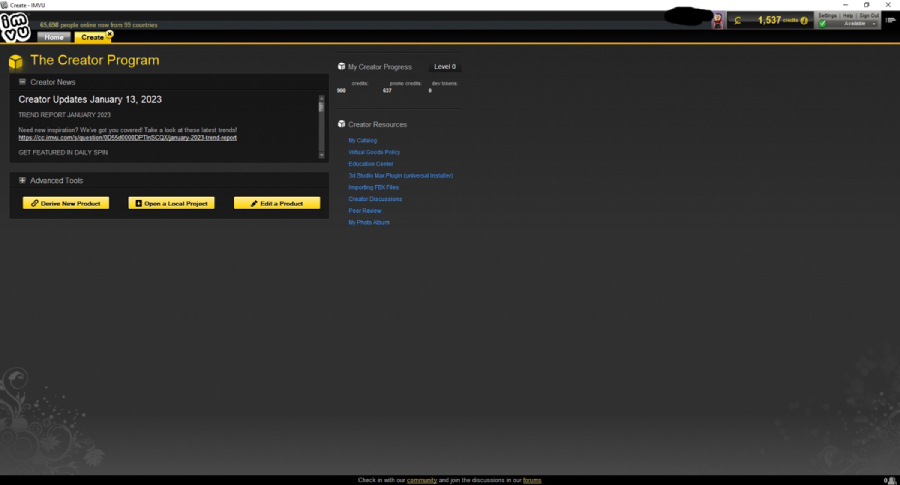Click the IMVU logo icon

(15, 28)
